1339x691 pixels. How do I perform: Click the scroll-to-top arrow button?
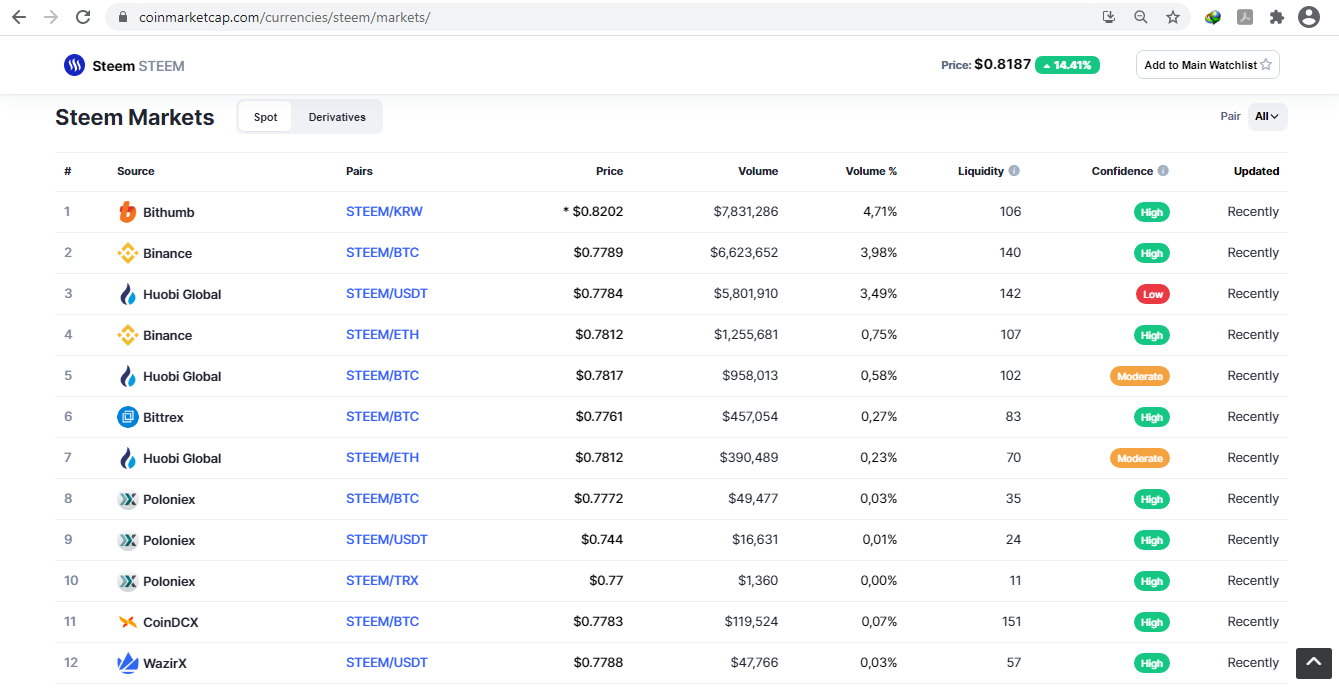point(1314,663)
